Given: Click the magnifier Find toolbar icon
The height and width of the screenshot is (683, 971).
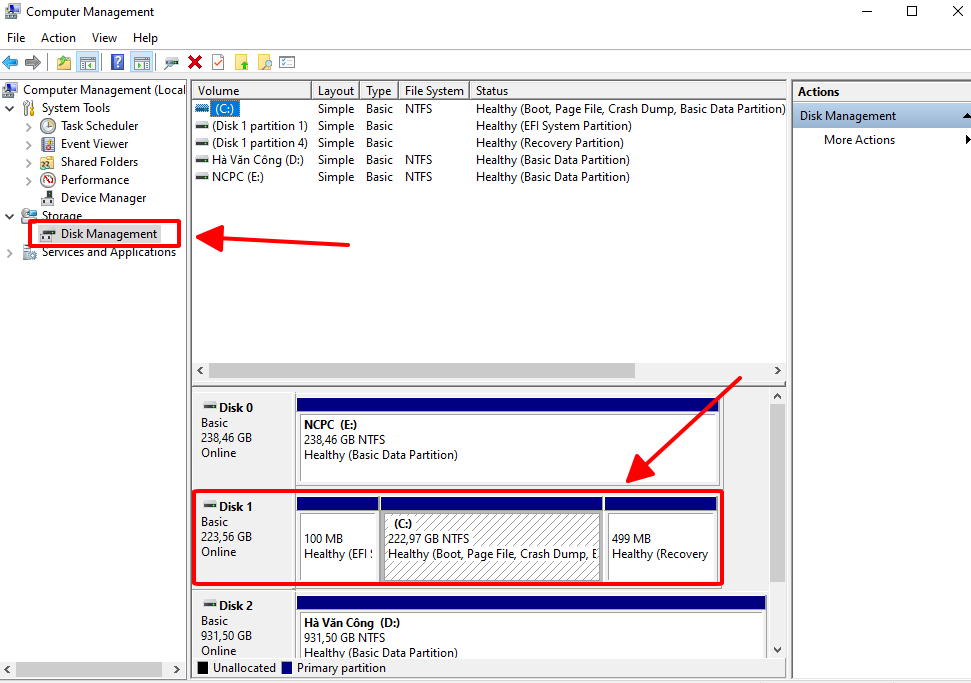Looking at the screenshot, I should pos(264,63).
